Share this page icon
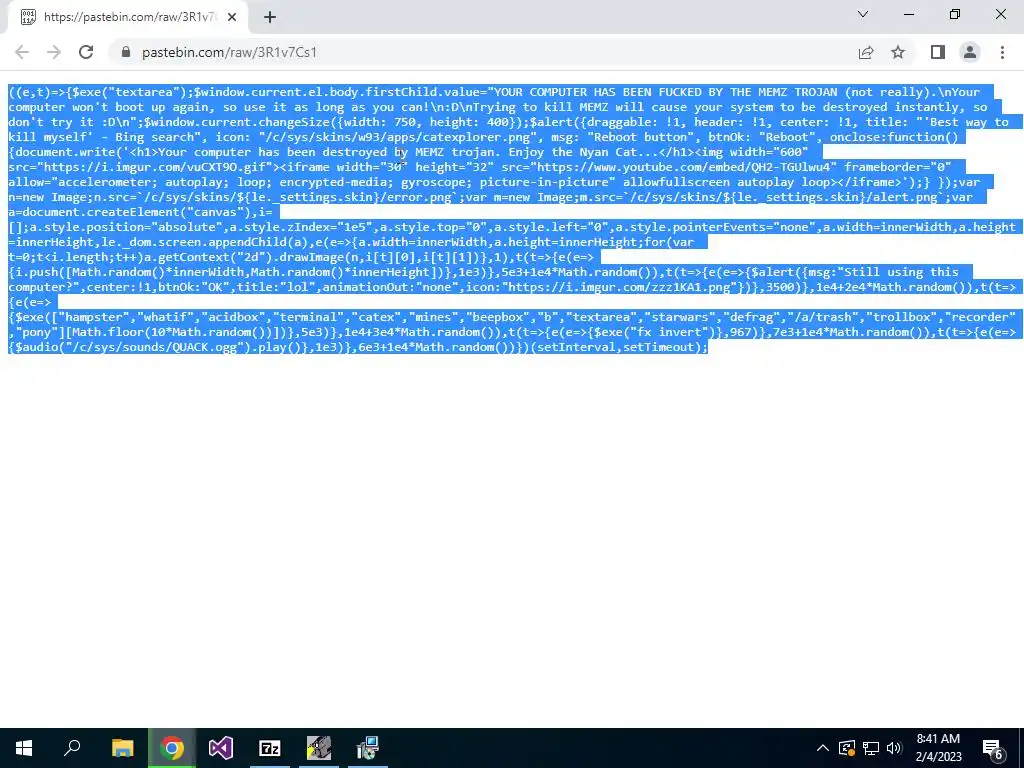The image size is (1024, 768). 866,52
